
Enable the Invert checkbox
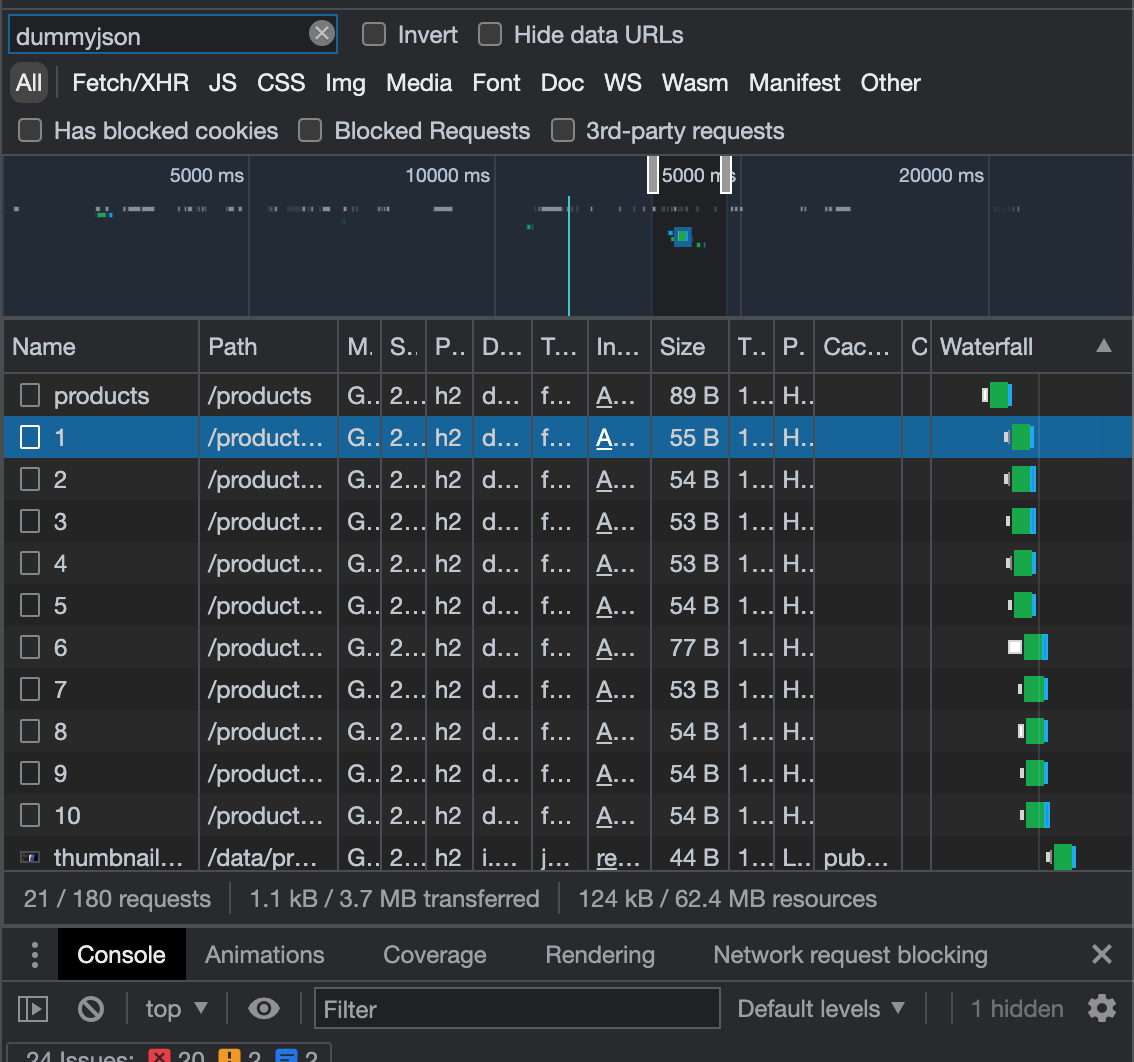[374, 35]
